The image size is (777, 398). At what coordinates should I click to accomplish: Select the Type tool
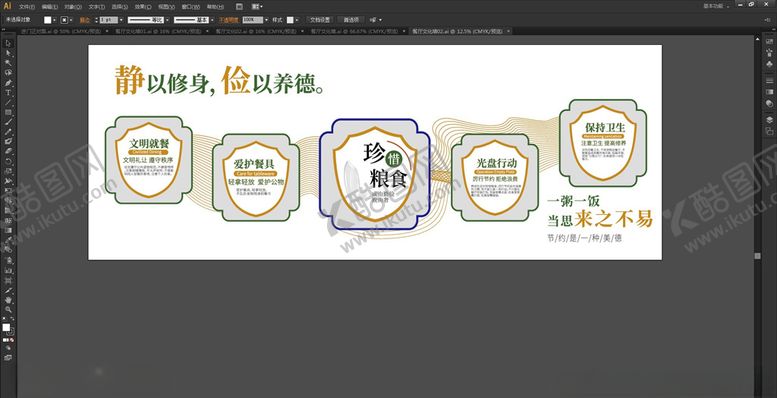coord(8,93)
